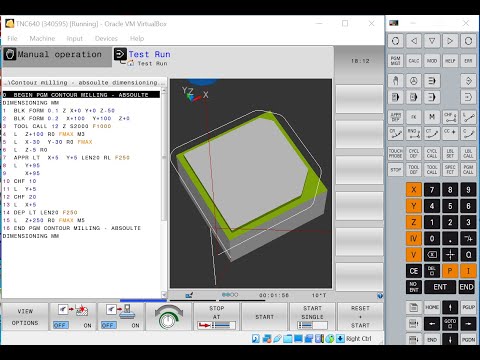This screenshot has height=360, width=480.
Task: Click the START SINGLE soft key
Action: (x=313, y=317)
